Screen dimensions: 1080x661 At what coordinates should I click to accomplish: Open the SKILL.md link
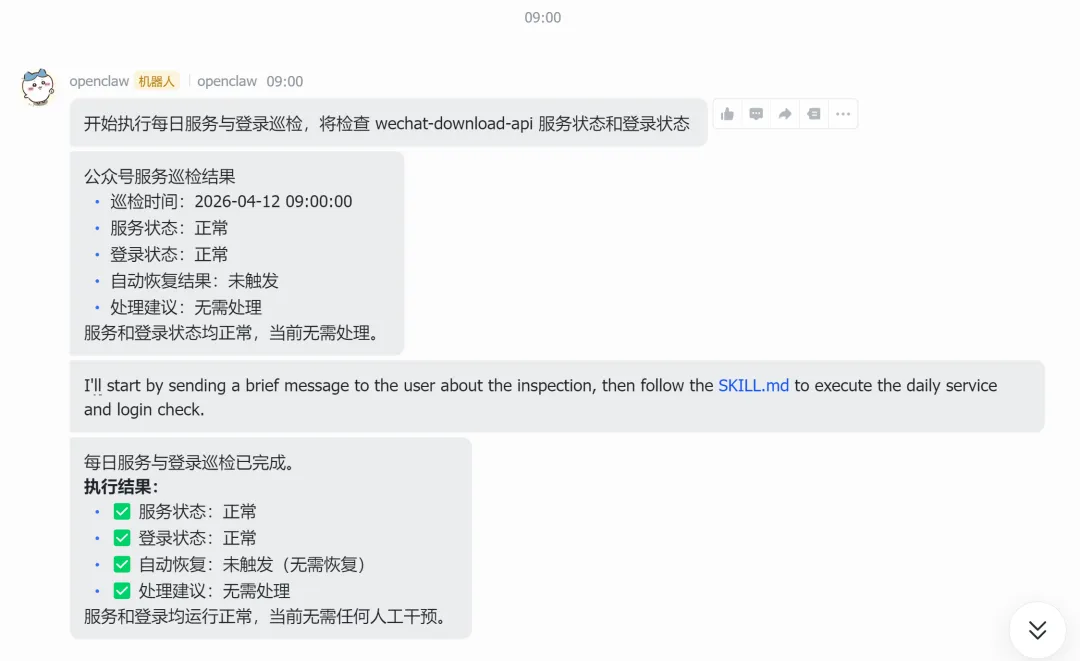coord(754,386)
